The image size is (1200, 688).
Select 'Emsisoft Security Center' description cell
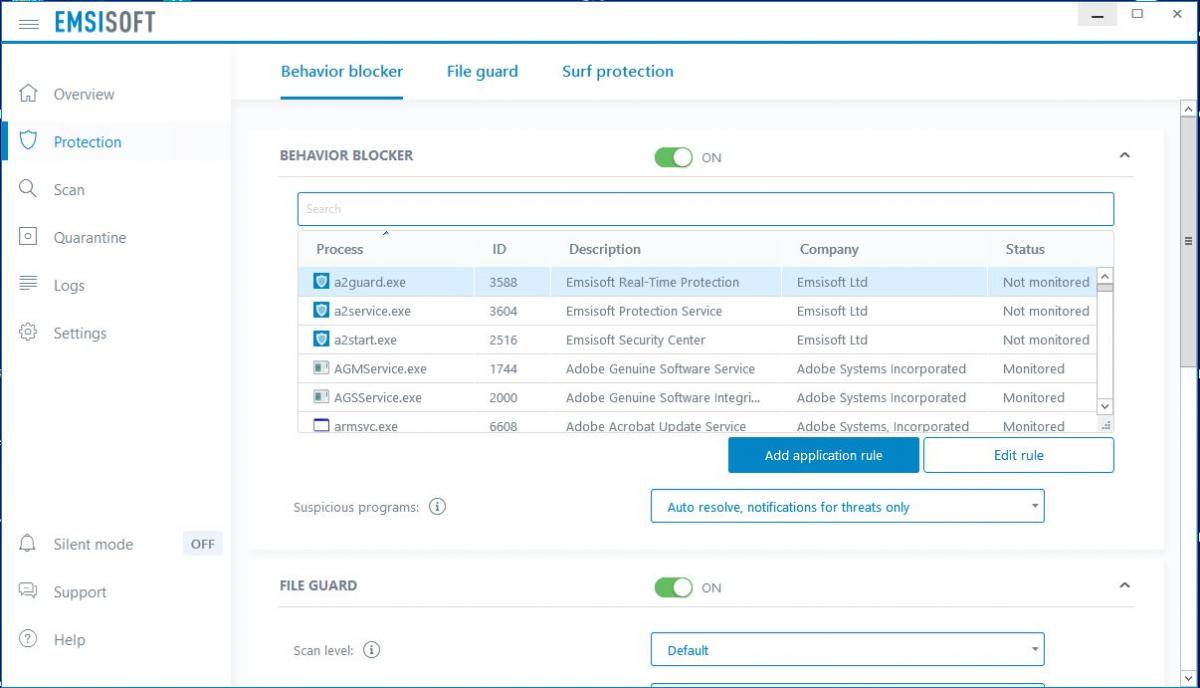click(635, 340)
